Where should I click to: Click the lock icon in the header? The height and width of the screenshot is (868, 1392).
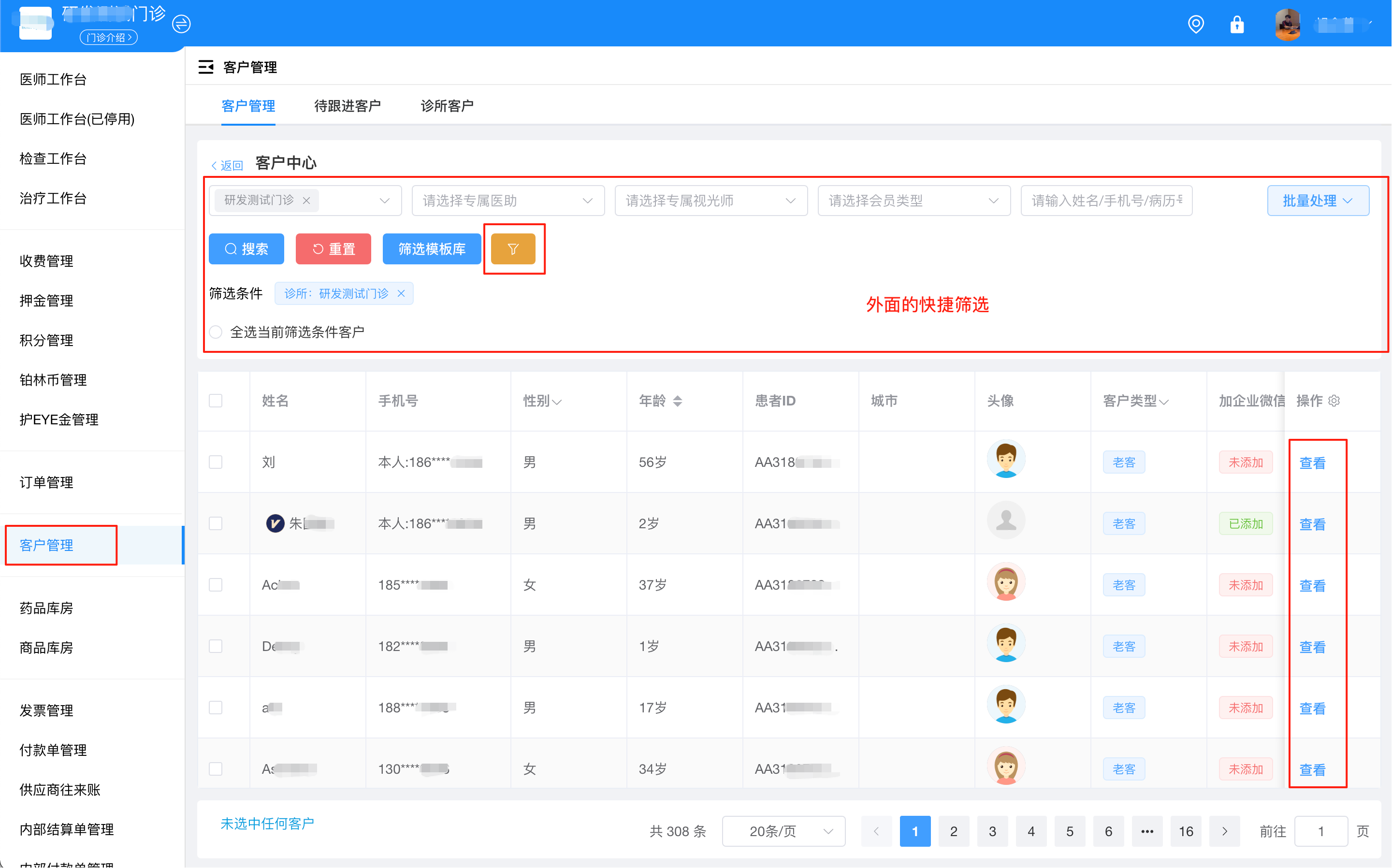(1237, 24)
